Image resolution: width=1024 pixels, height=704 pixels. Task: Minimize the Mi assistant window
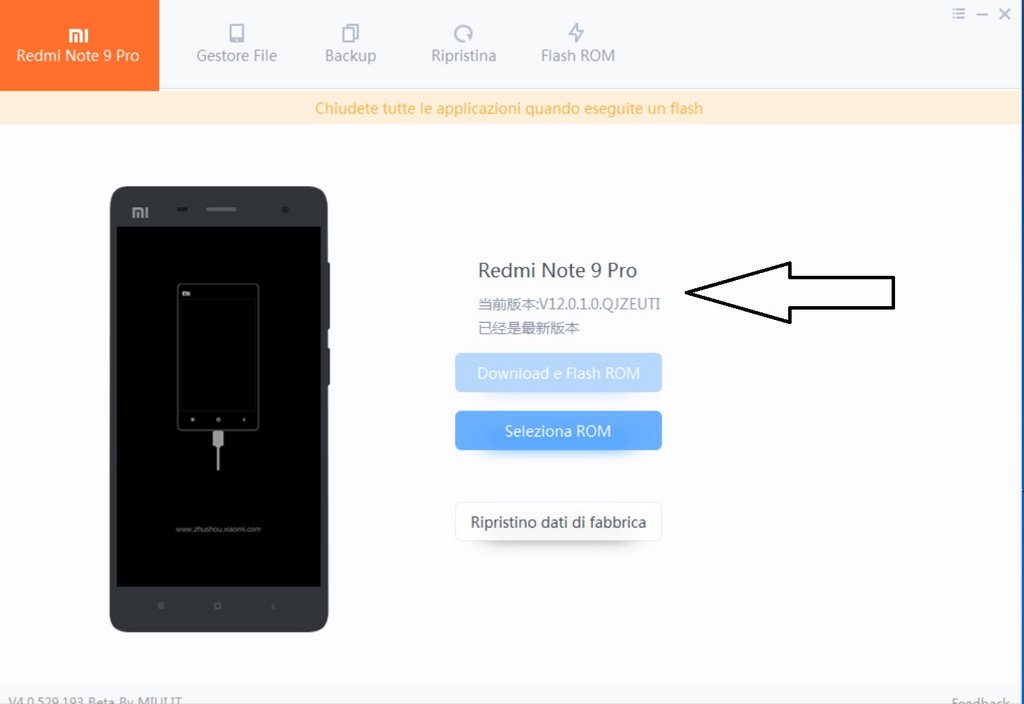pyautogui.click(x=982, y=14)
